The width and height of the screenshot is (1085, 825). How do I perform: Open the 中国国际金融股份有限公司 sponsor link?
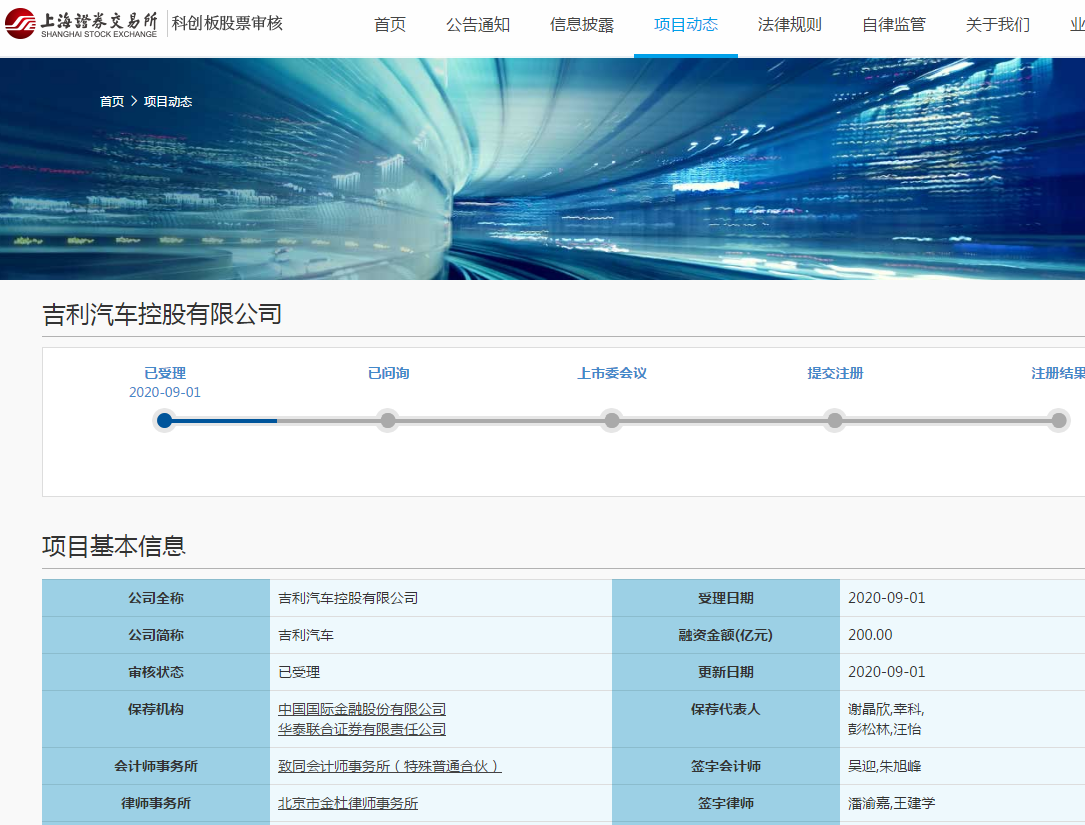[x=362, y=709]
